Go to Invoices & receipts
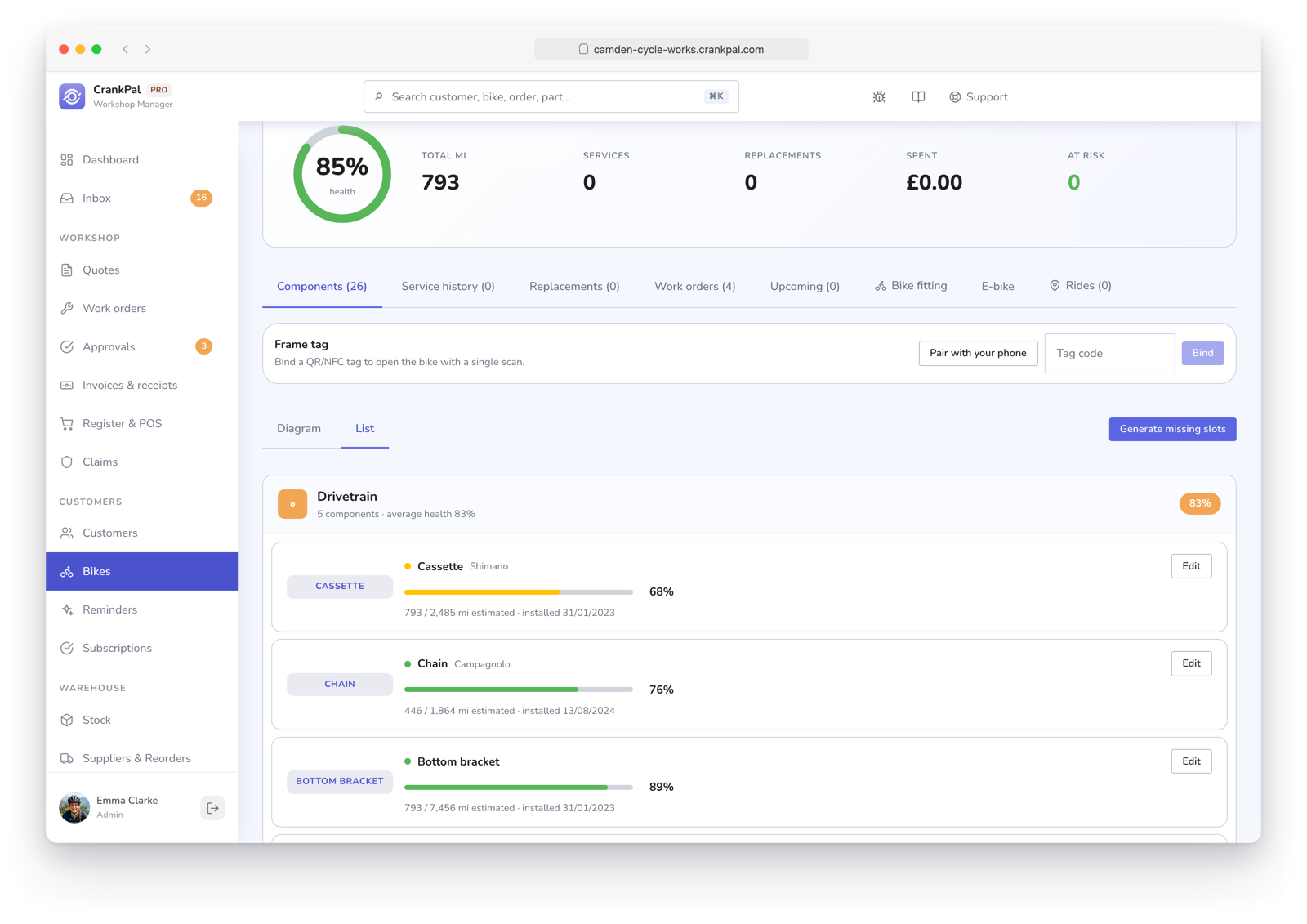1307x924 pixels. tap(141, 385)
